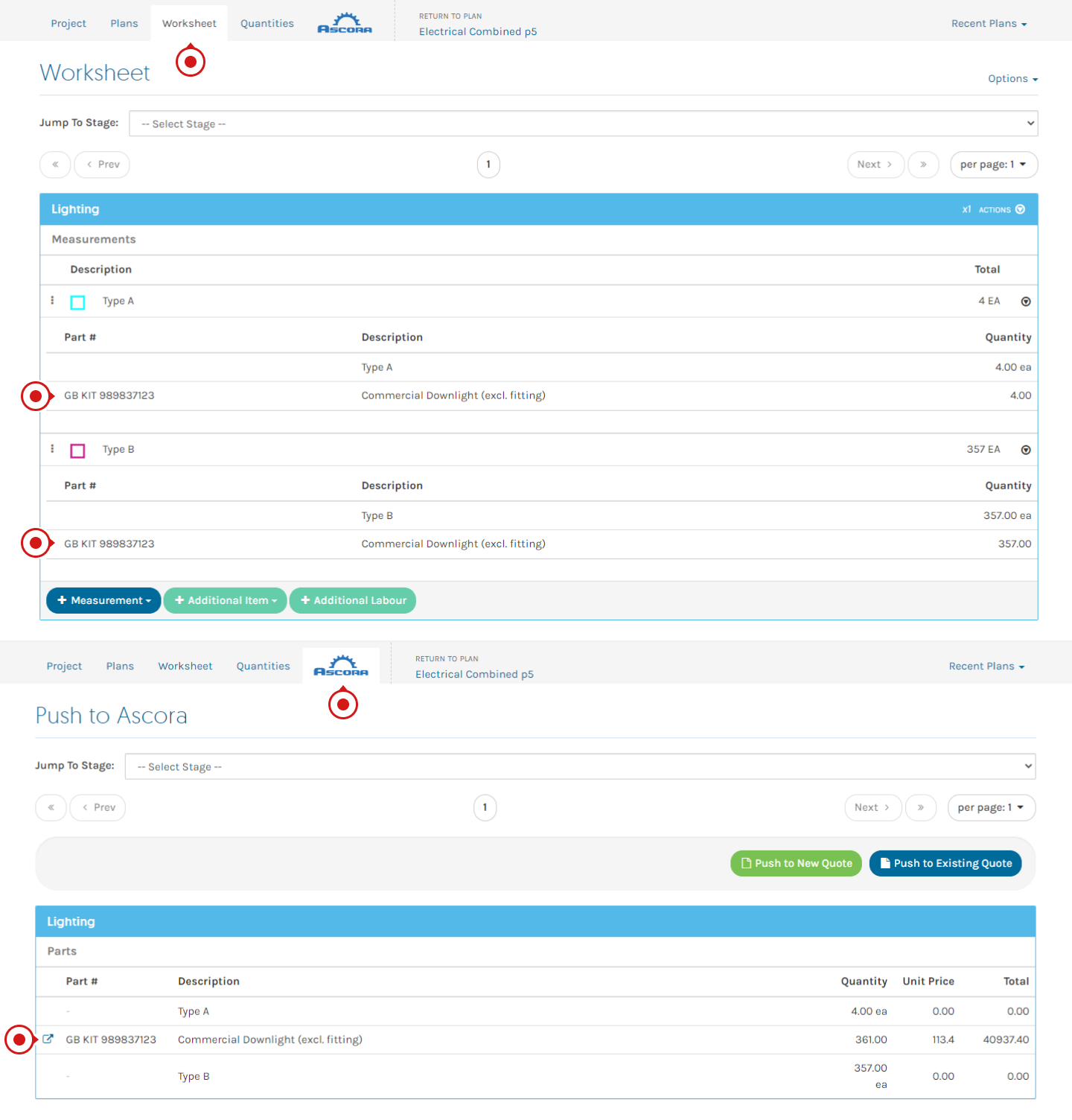The height and width of the screenshot is (1120, 1072).
Task: Click Push to Existing Quote
Action: click(x=945, y=863)
